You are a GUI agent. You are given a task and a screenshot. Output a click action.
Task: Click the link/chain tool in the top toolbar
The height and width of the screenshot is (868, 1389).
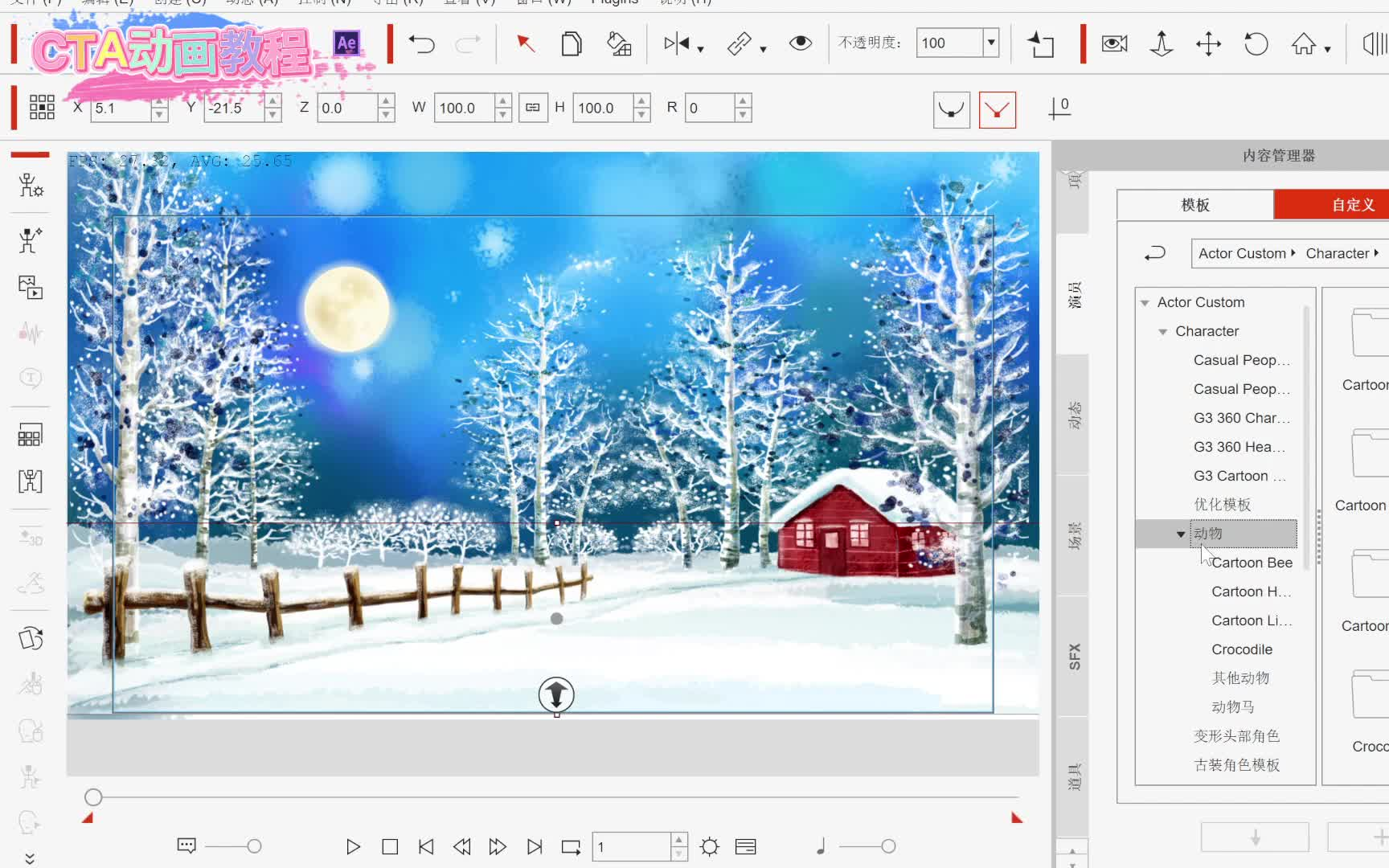[738, 44]
